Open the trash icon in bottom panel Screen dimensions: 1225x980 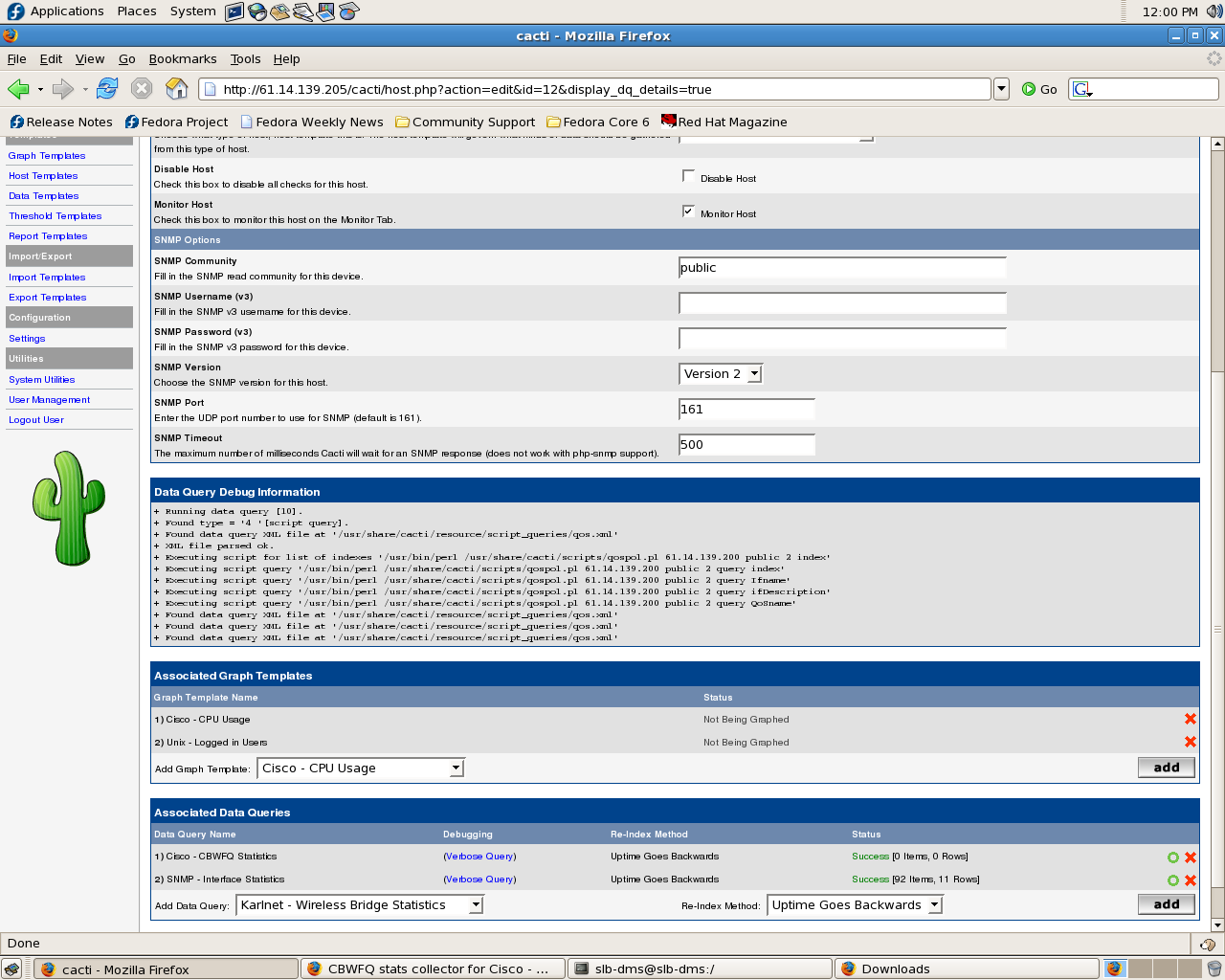coord(1214,969)
